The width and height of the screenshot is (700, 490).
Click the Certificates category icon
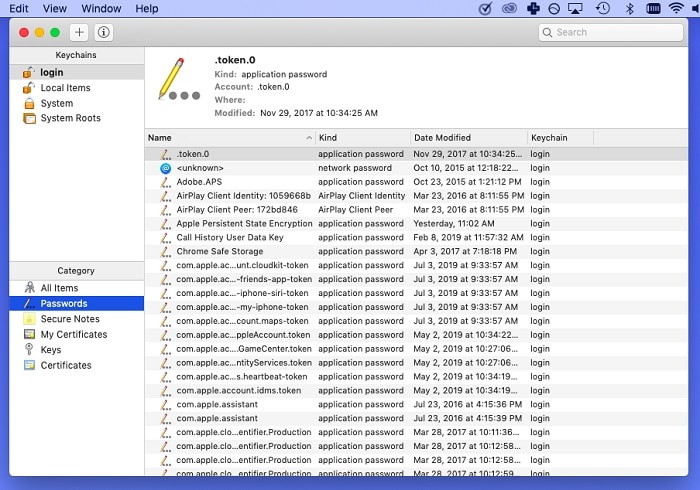click(x=29, y=365)
